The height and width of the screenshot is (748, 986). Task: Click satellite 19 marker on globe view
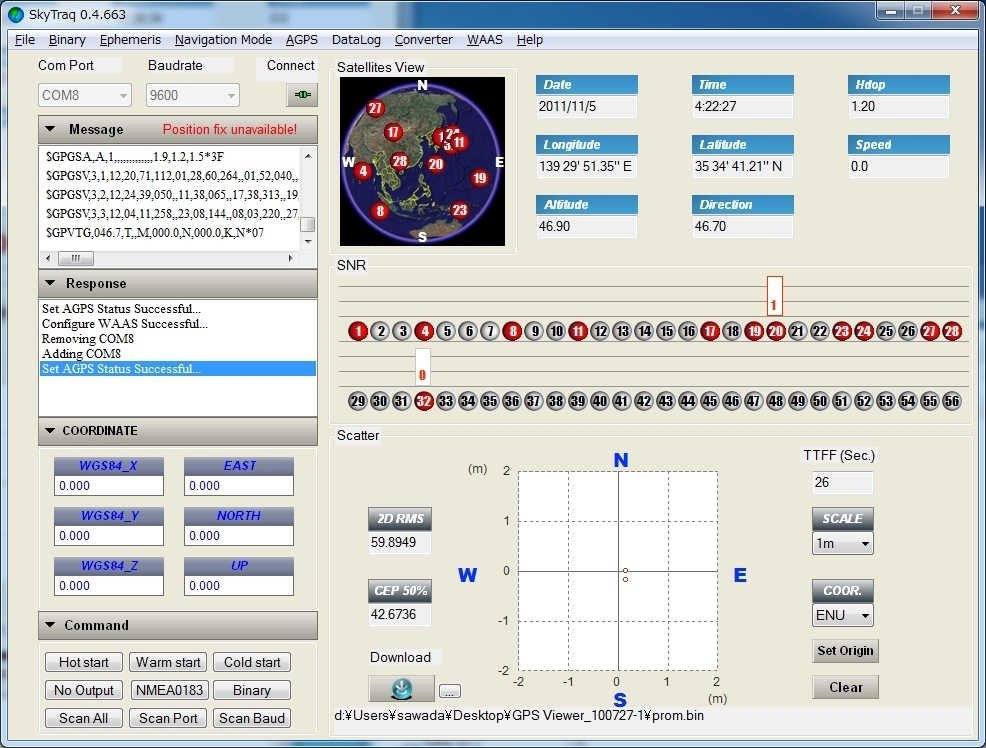(479, 178)
